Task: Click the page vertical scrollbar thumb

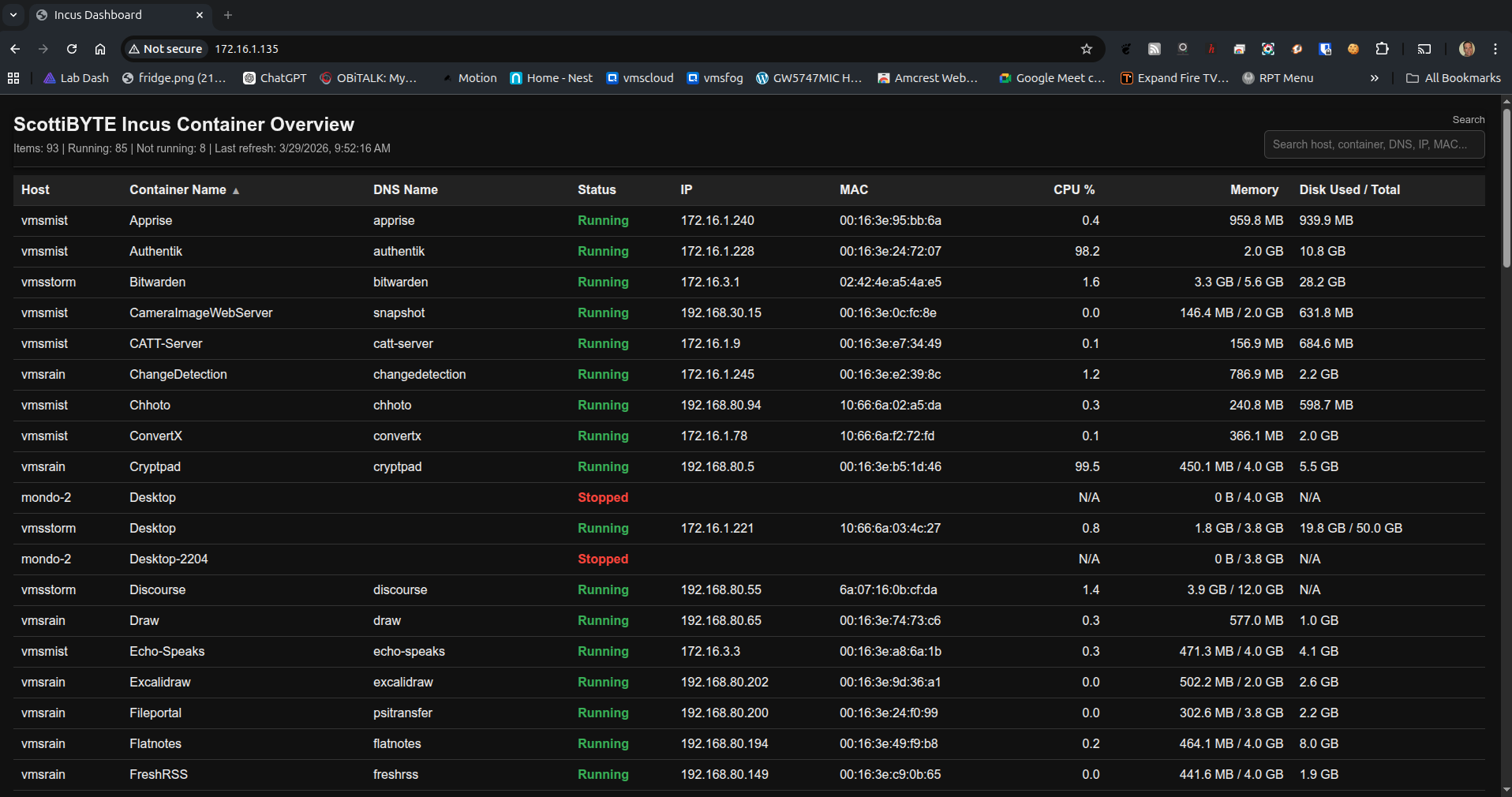Action: (1506, 189)
